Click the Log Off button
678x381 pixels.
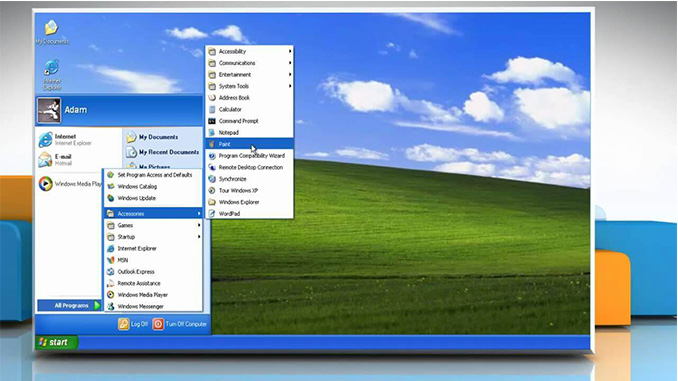coord(133,324)
